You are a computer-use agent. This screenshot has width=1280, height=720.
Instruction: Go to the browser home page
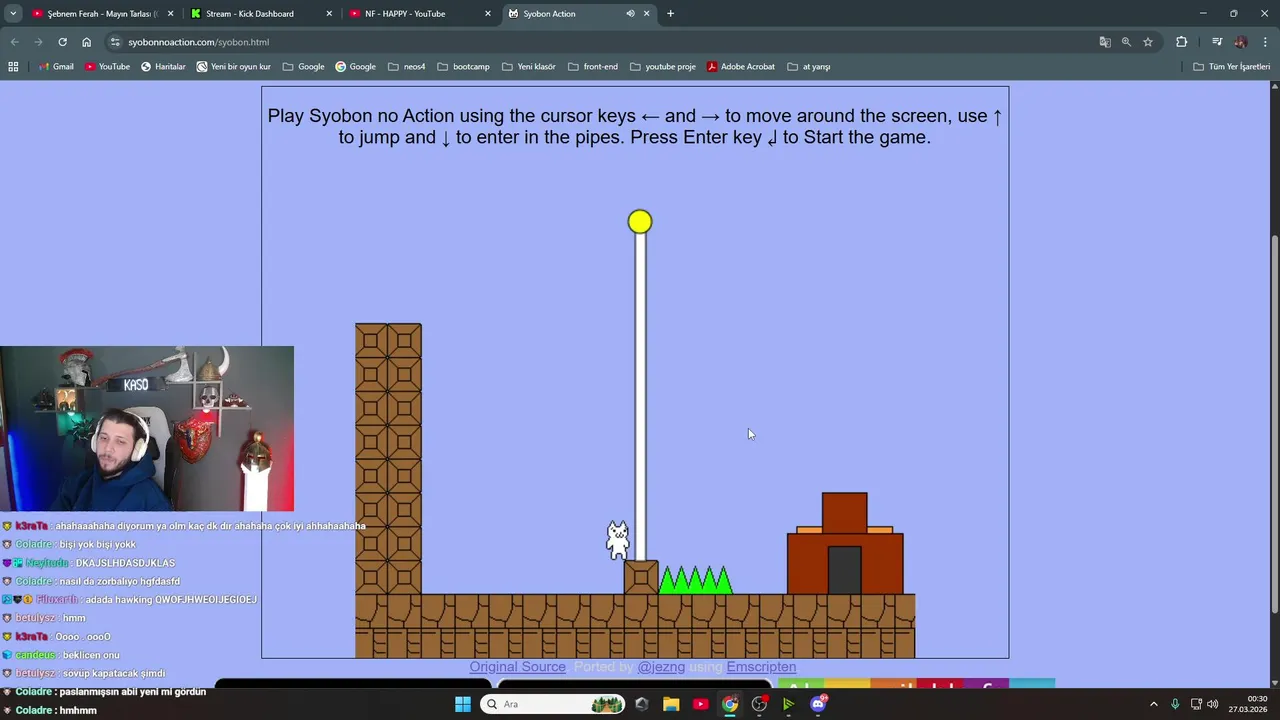(x=86, y=42)
